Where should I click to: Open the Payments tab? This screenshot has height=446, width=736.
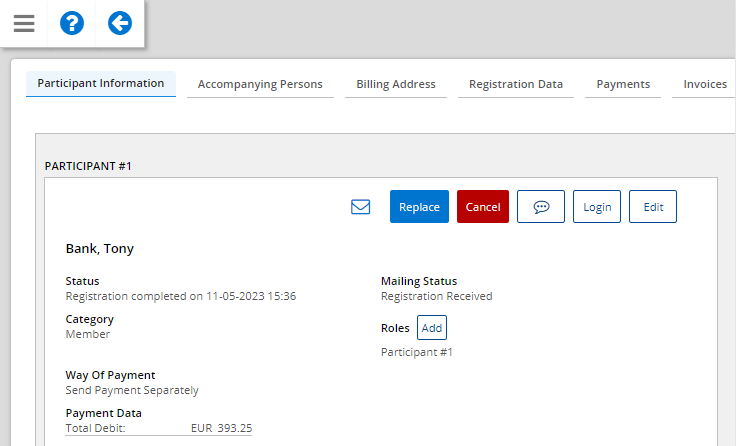pos(623,85)
